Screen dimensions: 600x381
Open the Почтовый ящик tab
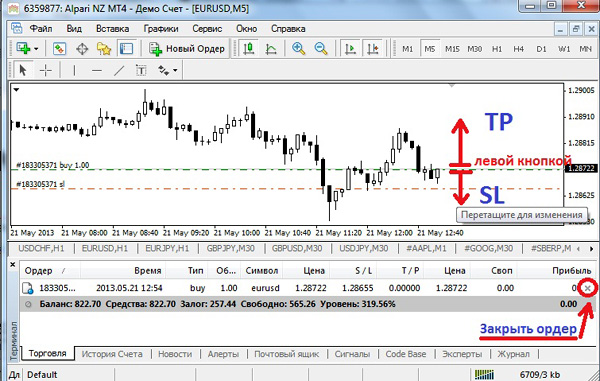(x=287, y=354)
